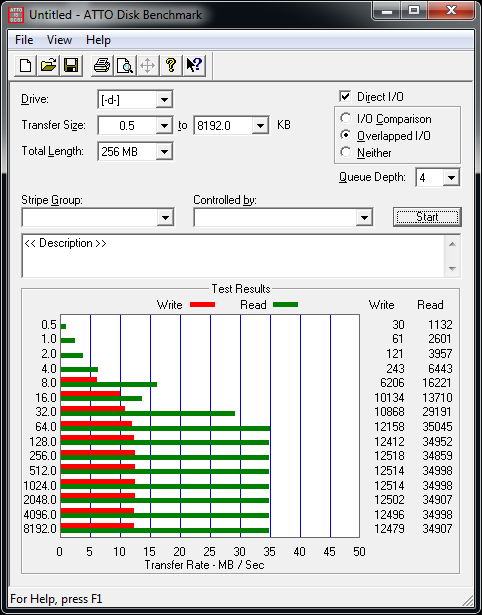Click the Print toolbar icon
482x615 pixels.
pos(102,65)
